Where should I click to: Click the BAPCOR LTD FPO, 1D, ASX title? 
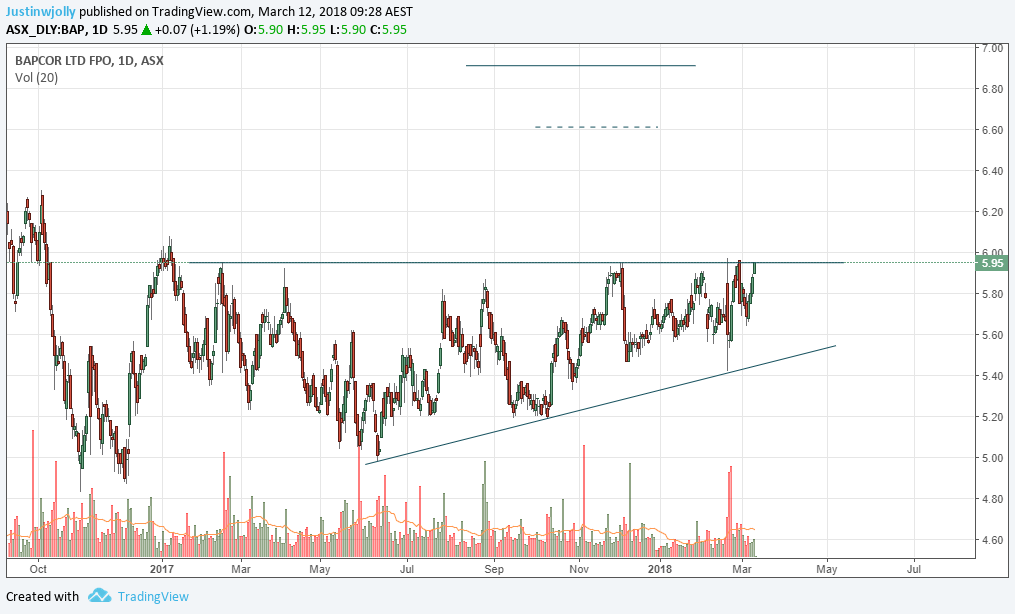tap(89, 61)
